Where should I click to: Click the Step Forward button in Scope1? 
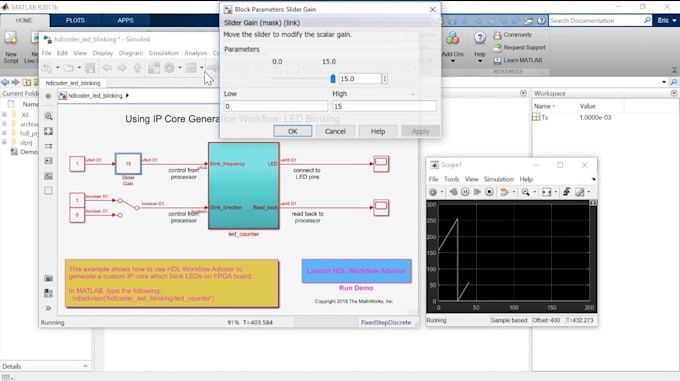pyautogui.click(x=477, y=192)
